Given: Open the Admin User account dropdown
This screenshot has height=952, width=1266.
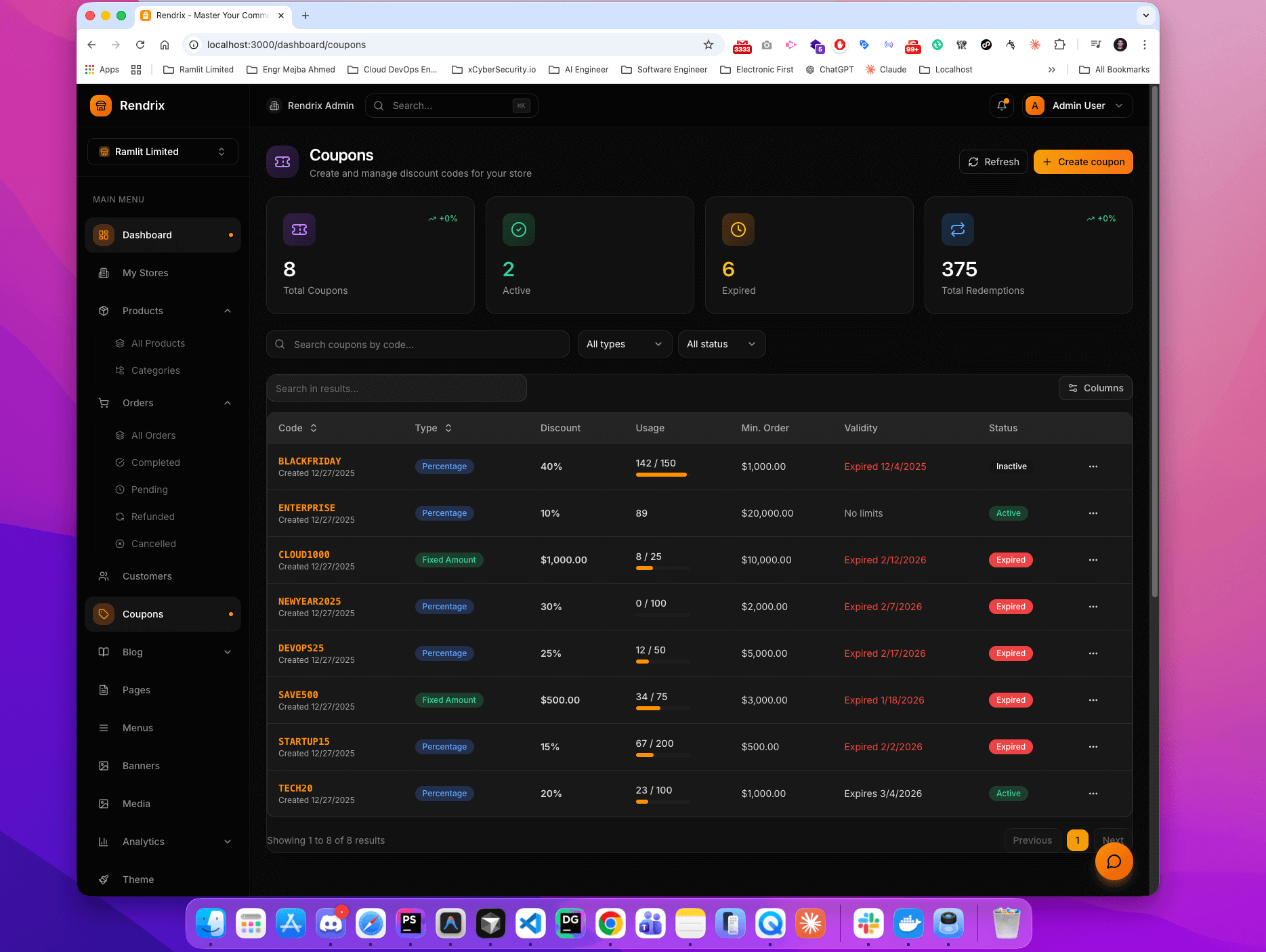Looking at the screenshot, I should 1077,106.
